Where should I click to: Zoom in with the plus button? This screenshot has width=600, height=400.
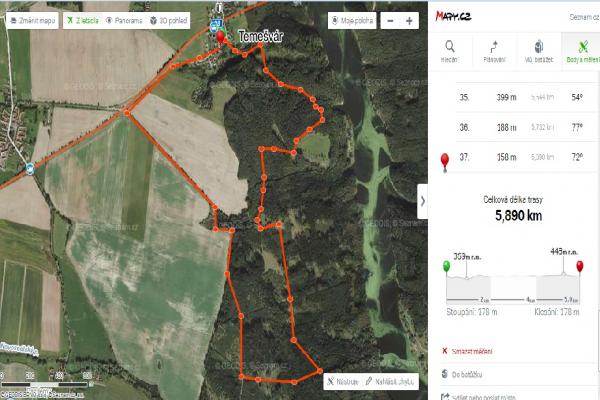tap(409, 21)
